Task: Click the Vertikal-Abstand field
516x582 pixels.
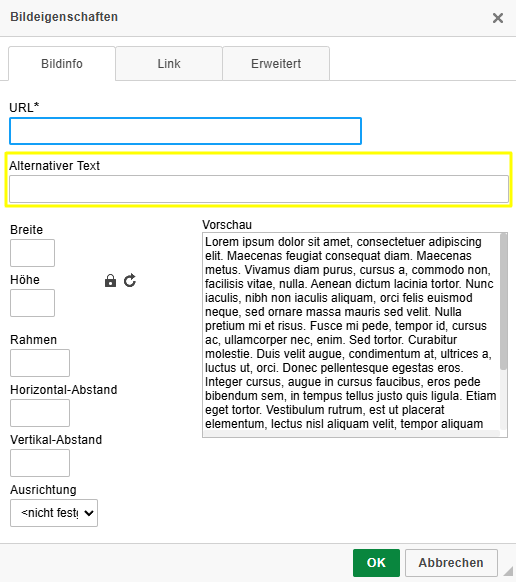Action: coord(40,463)
